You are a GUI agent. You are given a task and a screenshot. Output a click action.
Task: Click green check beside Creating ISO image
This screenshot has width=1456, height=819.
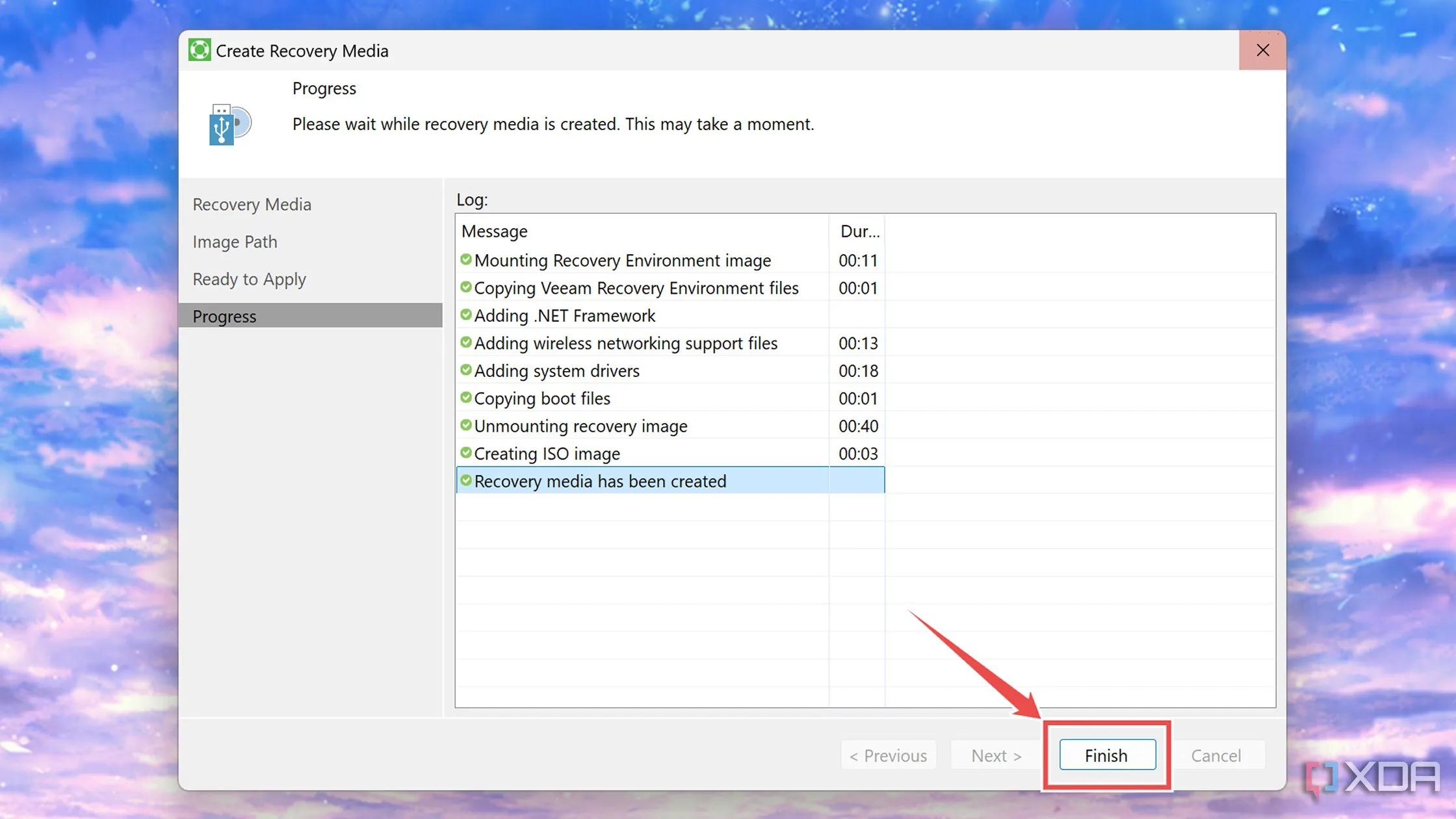tap(466, 453)
